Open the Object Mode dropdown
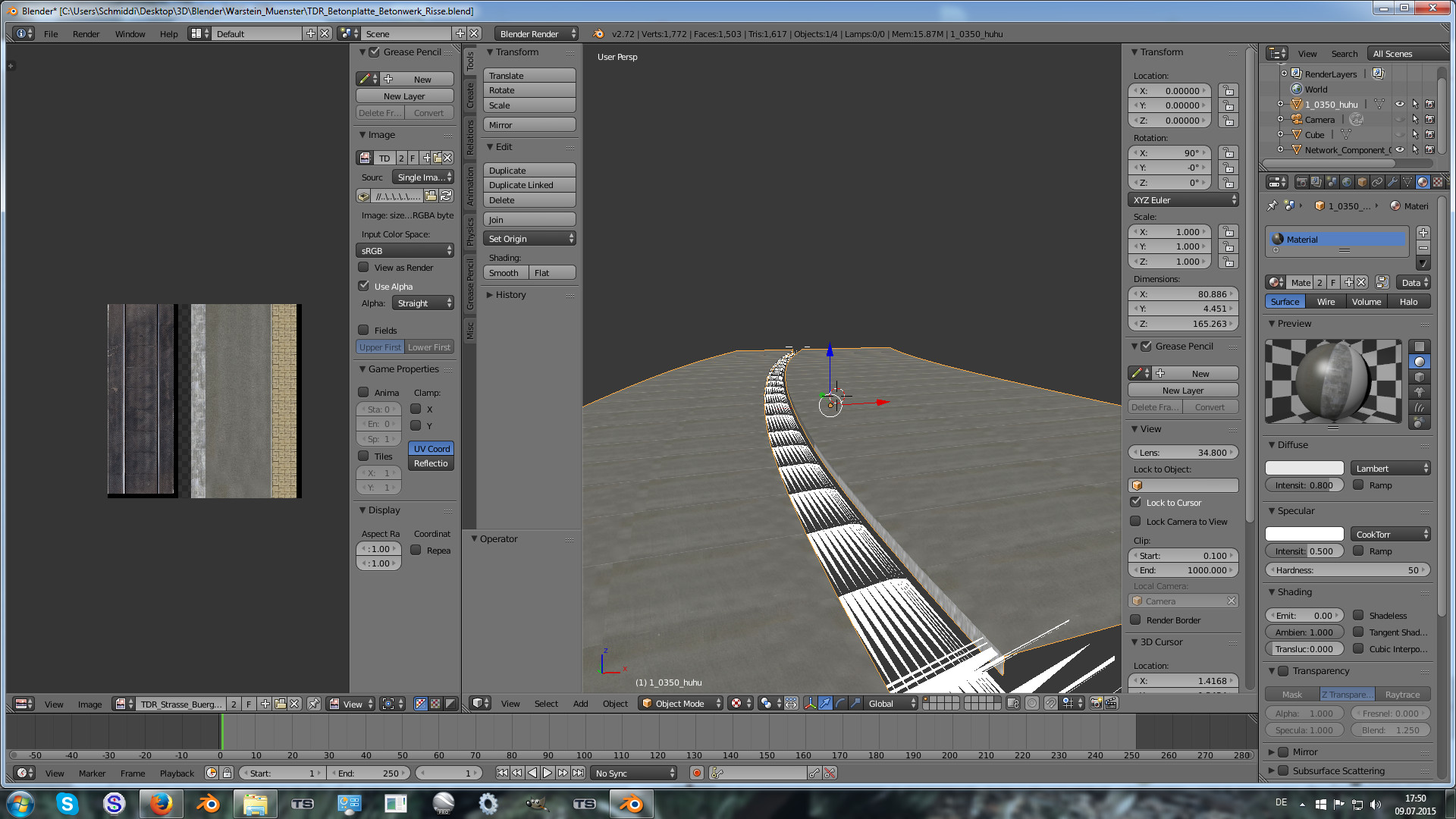Image resolution: width=1456 pixels, height=819 pixels. point(680,704)
